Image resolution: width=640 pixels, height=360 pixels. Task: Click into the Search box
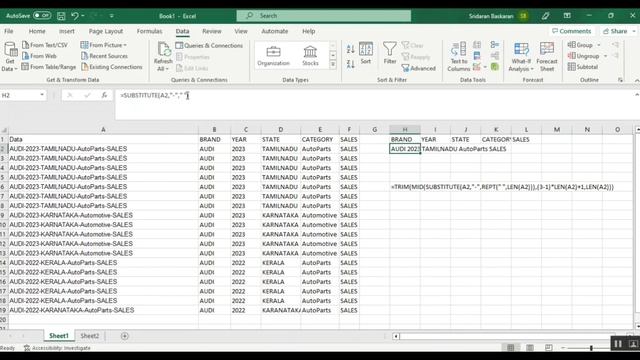(x=324, y=16)
